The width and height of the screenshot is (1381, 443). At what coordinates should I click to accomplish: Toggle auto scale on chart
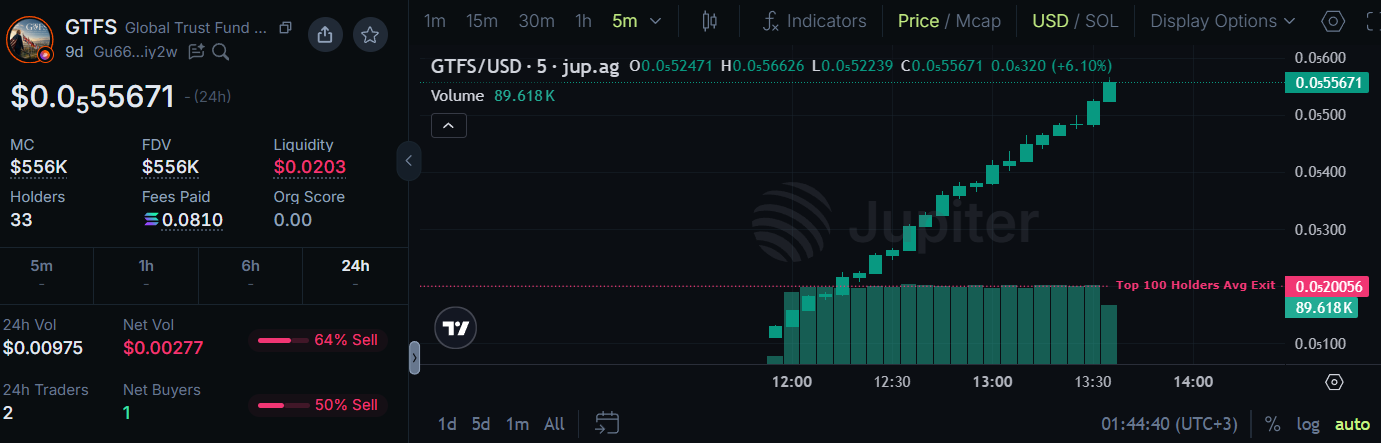tap(1352, 424)
